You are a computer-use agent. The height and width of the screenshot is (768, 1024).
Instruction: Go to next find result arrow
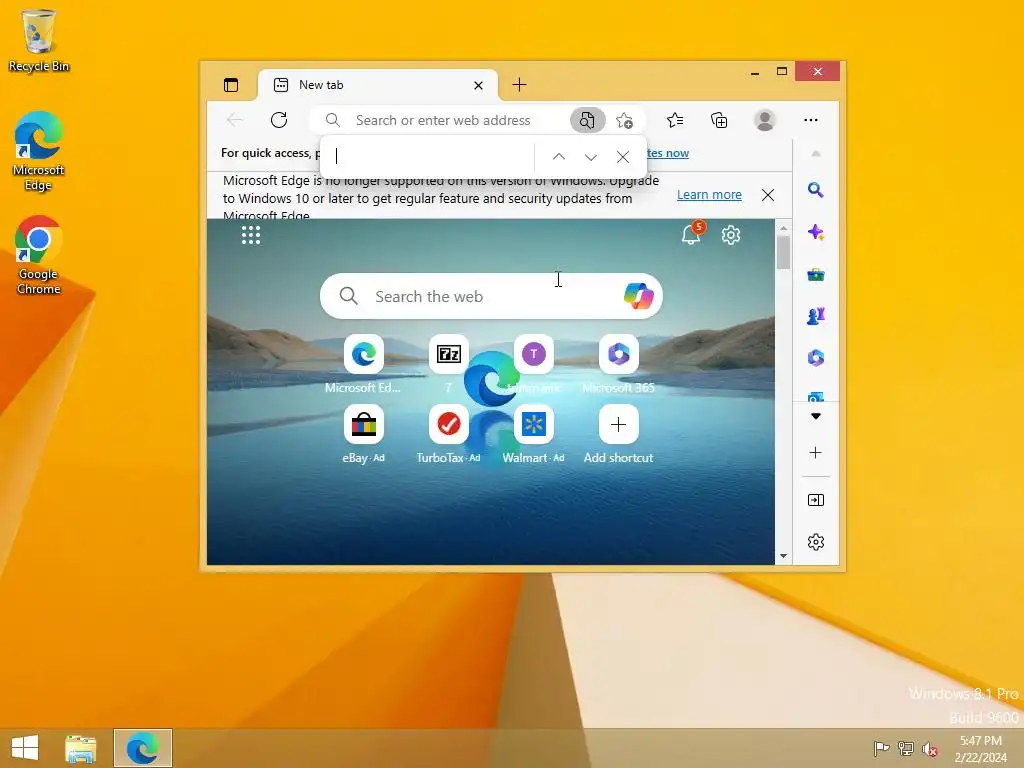[x=591, y=157]
